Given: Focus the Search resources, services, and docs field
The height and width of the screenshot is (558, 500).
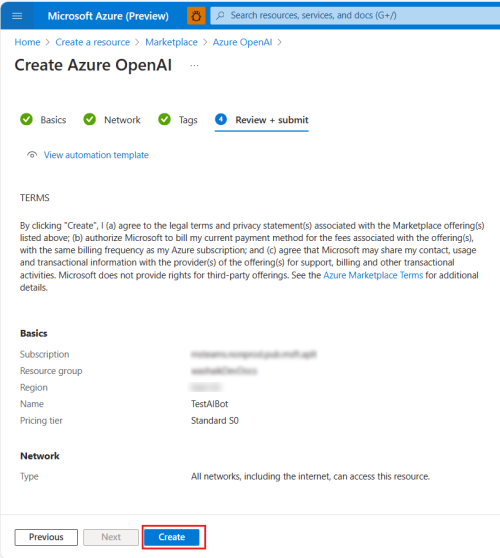Looking at the screenshot, I should 355,16.
